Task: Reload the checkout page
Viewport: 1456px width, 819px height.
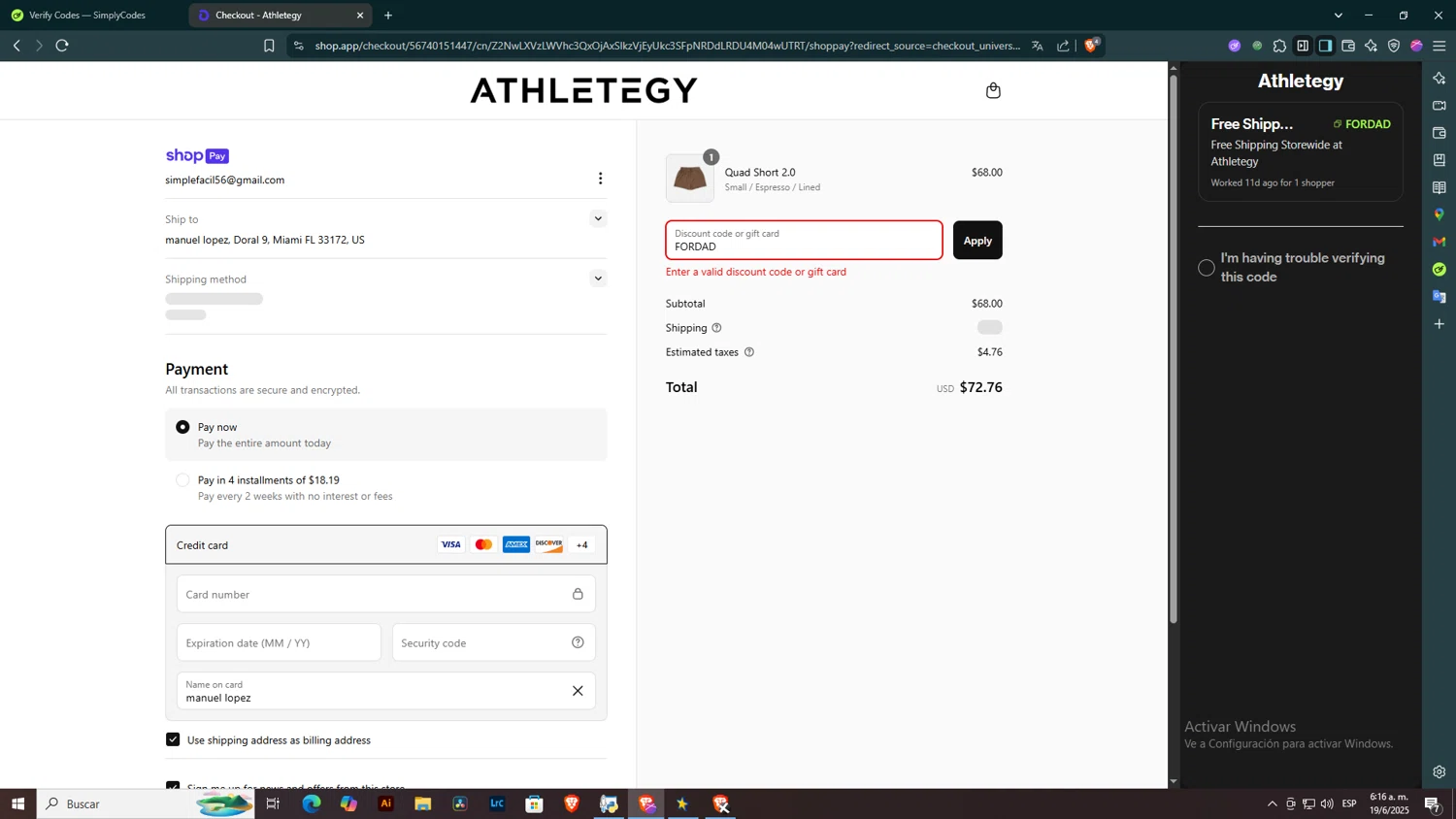Action: pos(62,46)
